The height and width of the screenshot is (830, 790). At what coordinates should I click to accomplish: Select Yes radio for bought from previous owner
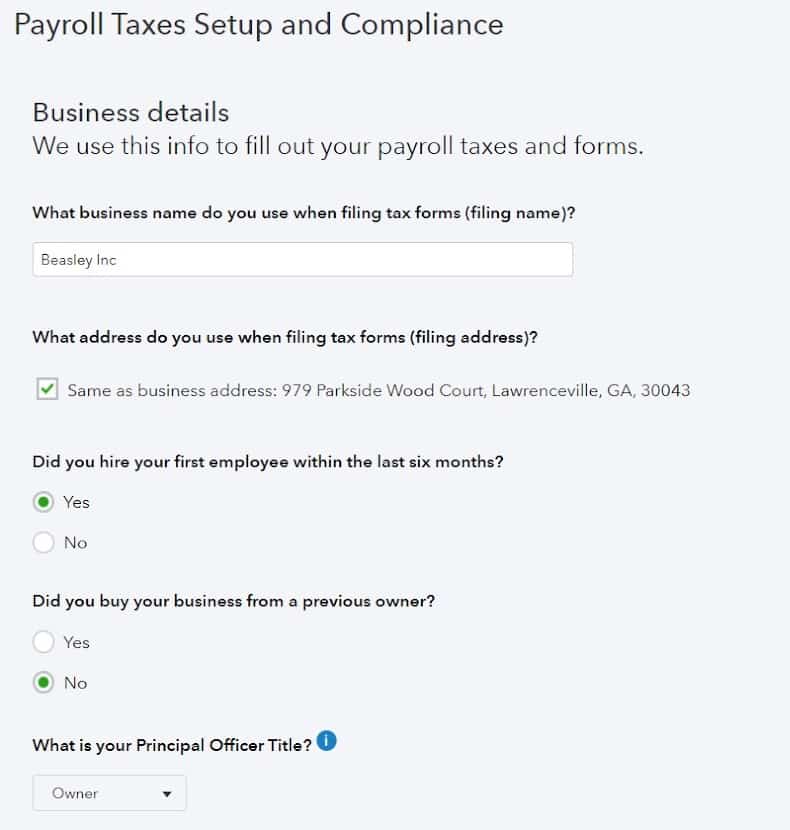coord(43,642)
